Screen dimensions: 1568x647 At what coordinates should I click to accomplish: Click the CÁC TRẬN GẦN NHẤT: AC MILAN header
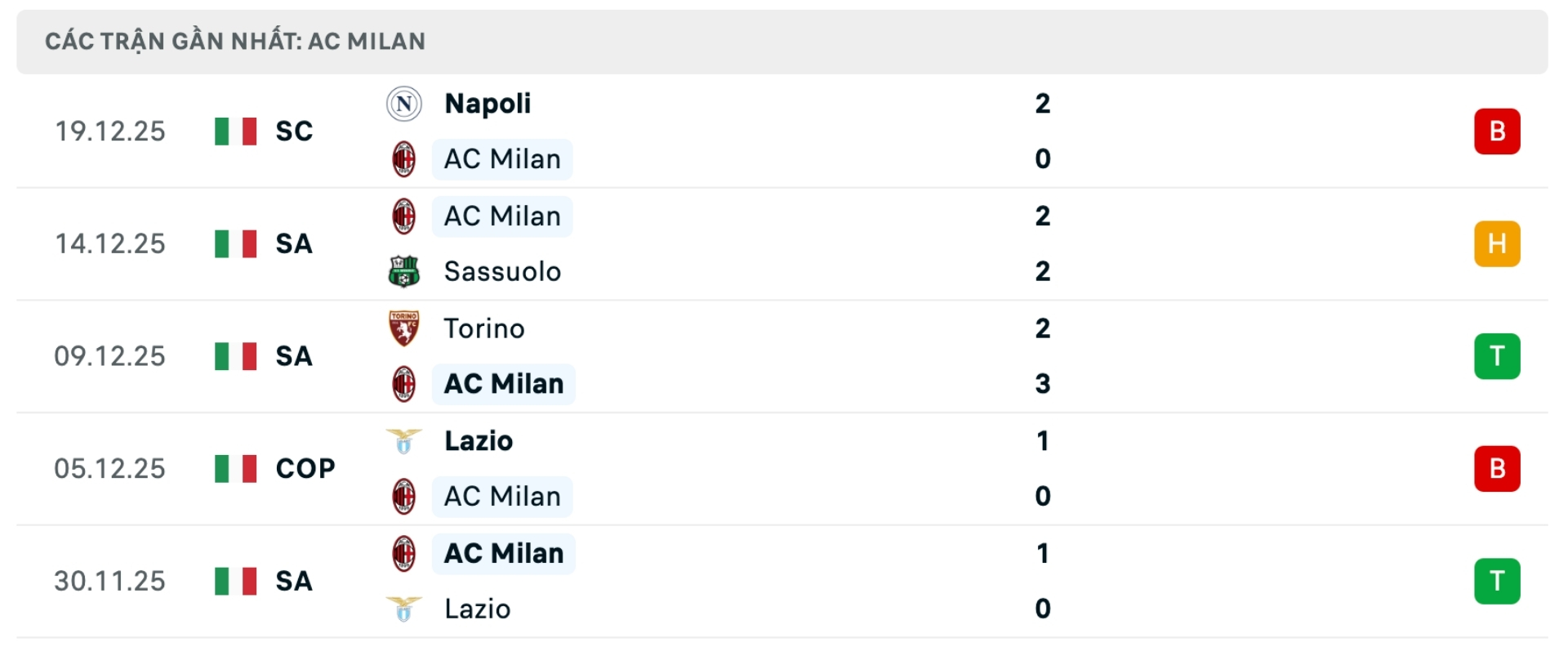pyautogui.click(x=235, y=40)
